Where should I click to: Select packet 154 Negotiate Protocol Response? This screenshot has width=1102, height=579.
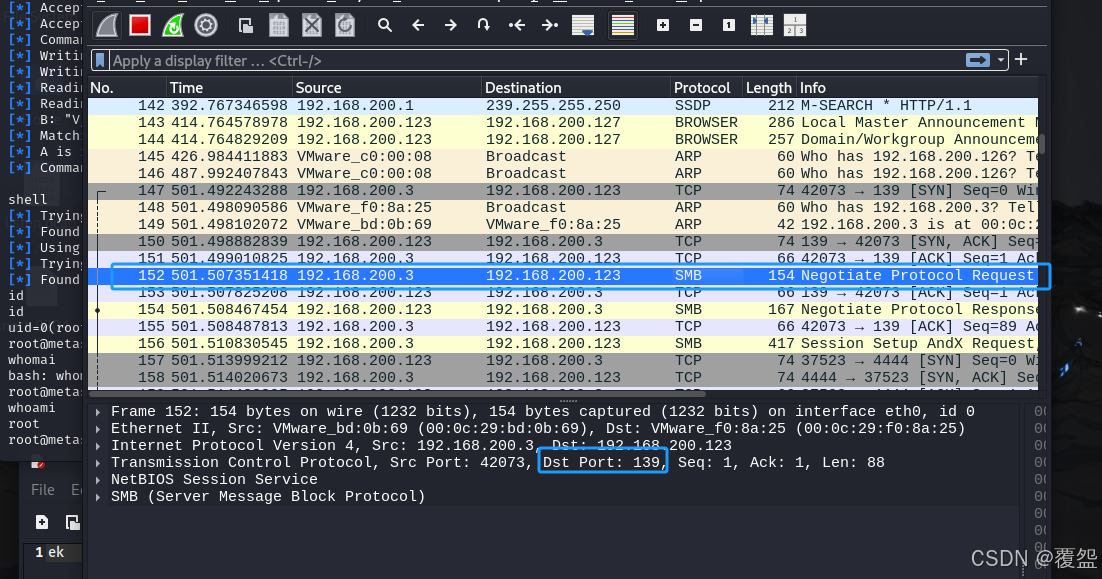coord(563,309)
